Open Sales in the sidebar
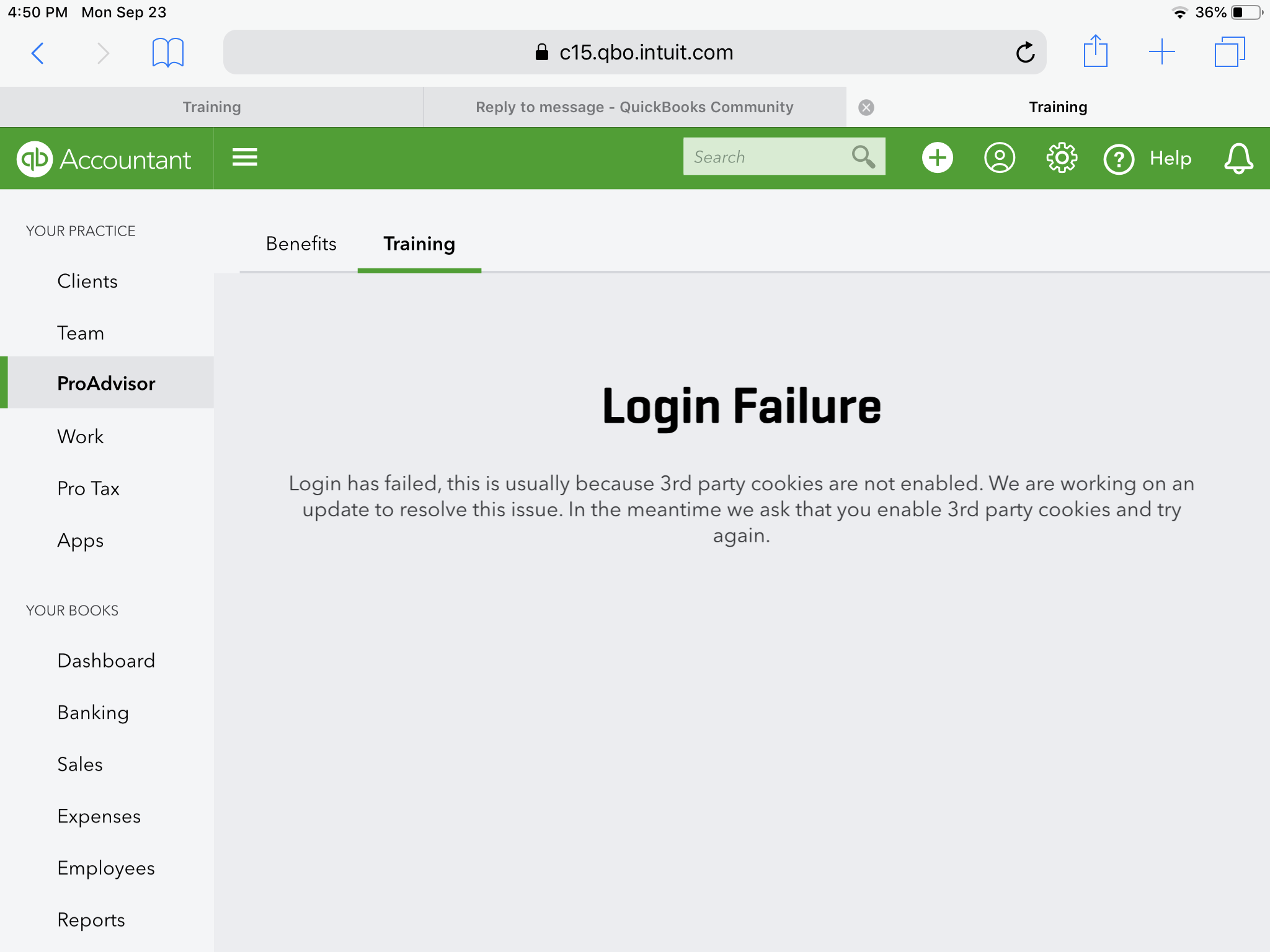Viewport: 1270px width, 952px height. coord(79,764)
